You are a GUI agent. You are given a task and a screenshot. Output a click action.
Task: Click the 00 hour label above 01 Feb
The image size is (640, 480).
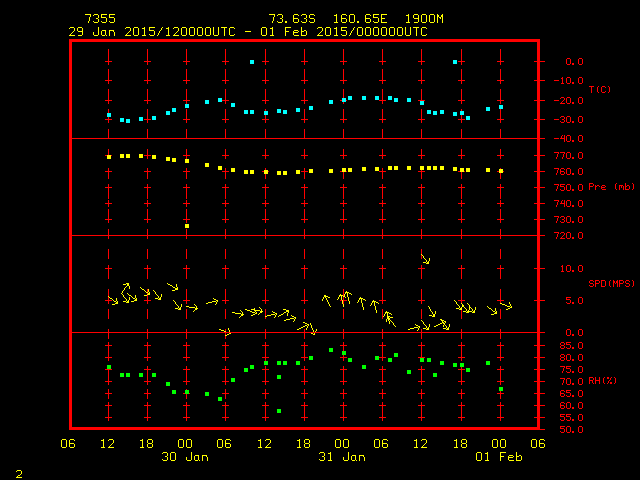[499, 444]
